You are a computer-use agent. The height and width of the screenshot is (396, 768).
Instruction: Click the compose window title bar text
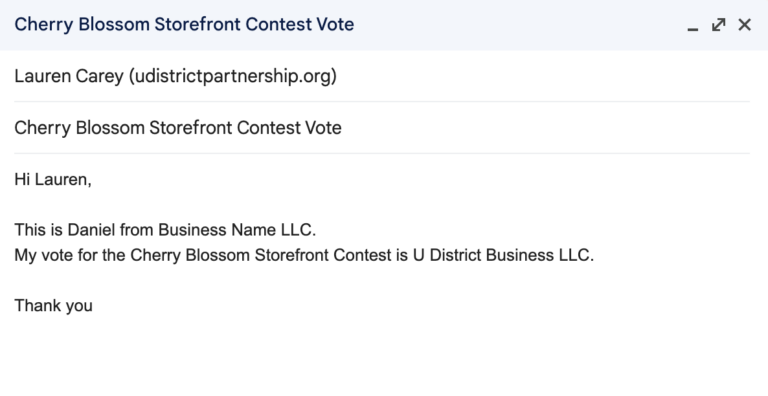click(x=184, y=25)
